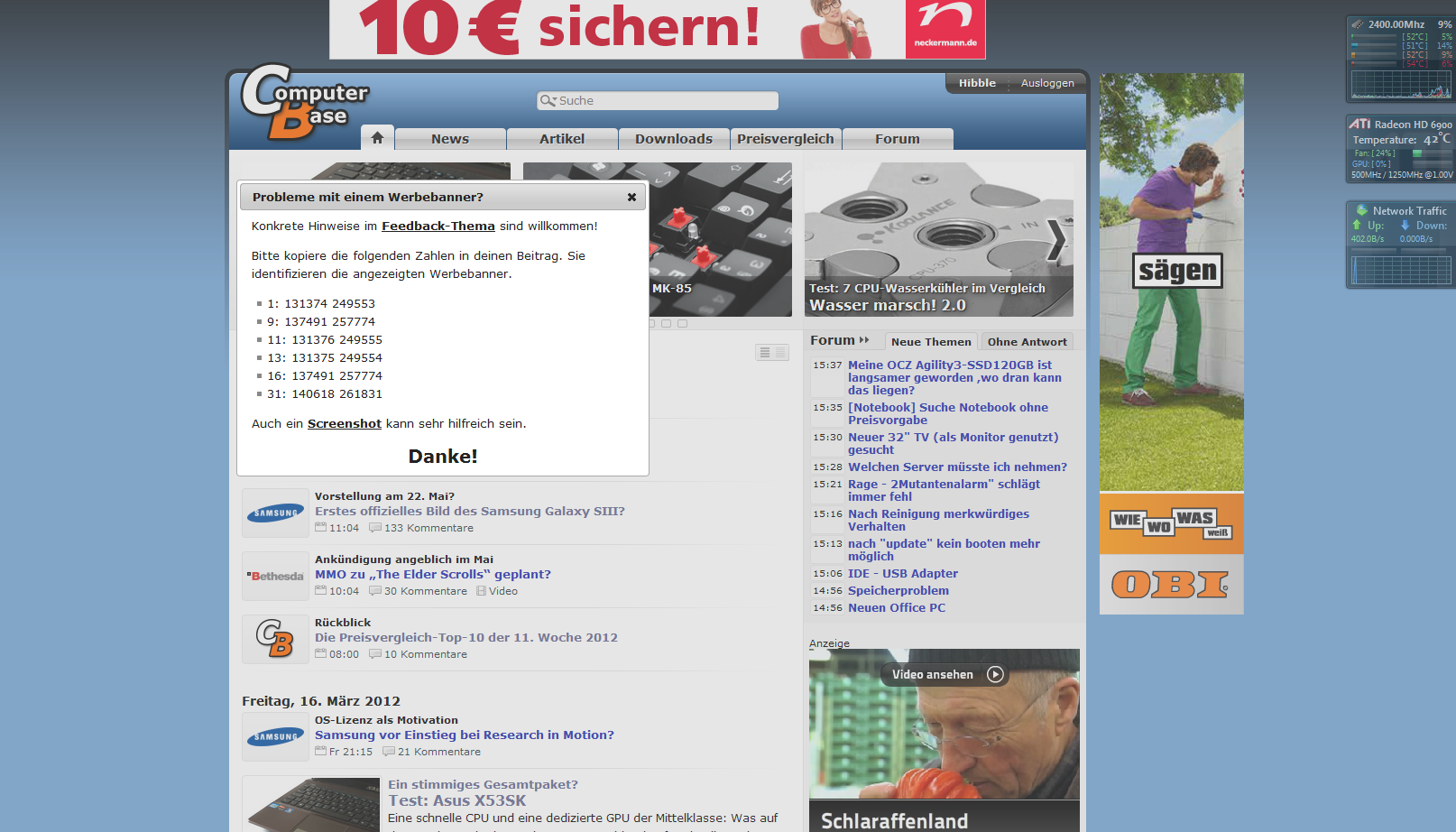Click the 'Freitag, 16. März 2012' date heading
1456x832 pixels.
[x=321, y=701]
